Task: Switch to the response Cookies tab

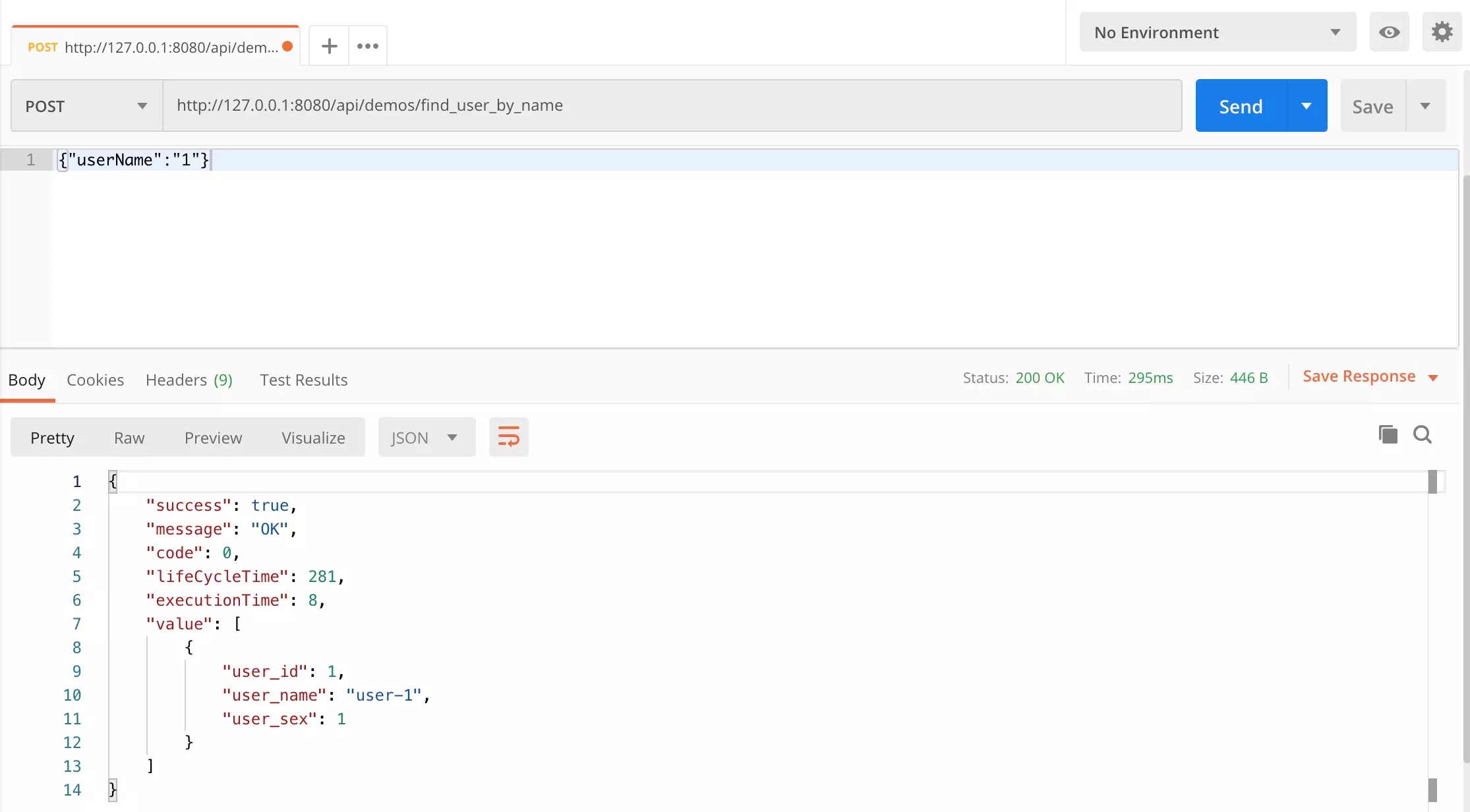Action: click(x=95, y=380)
